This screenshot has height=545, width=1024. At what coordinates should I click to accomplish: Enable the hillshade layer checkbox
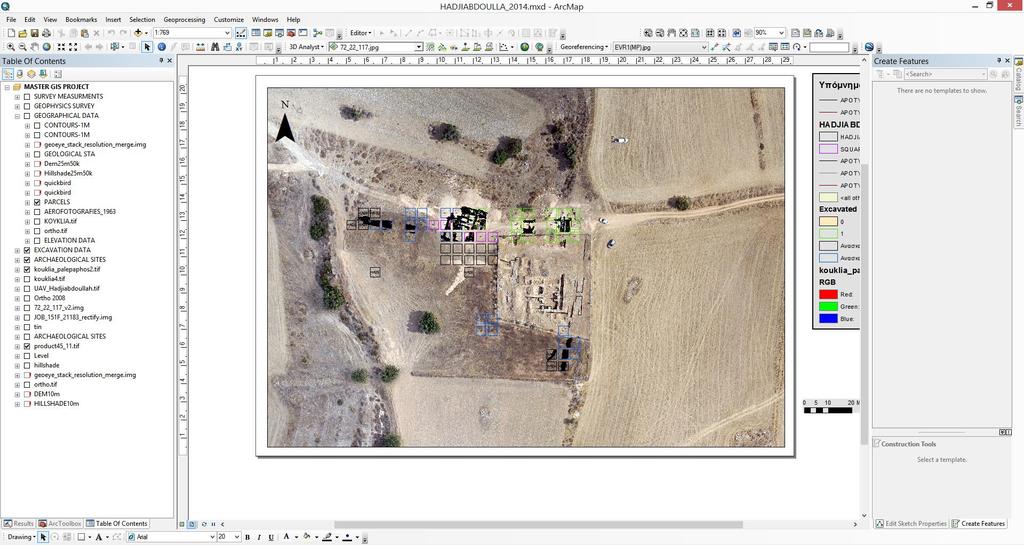pos(27,366)
